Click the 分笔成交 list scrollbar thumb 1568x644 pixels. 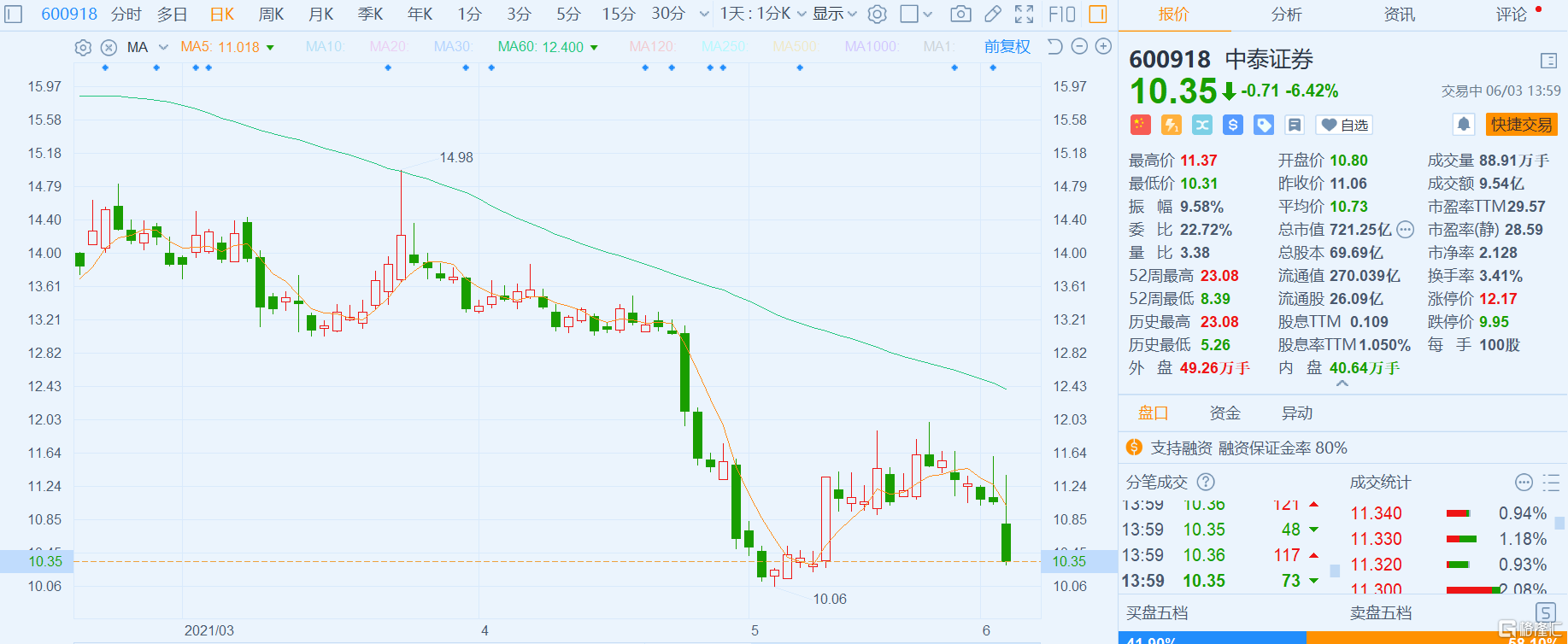[1335, 571]
